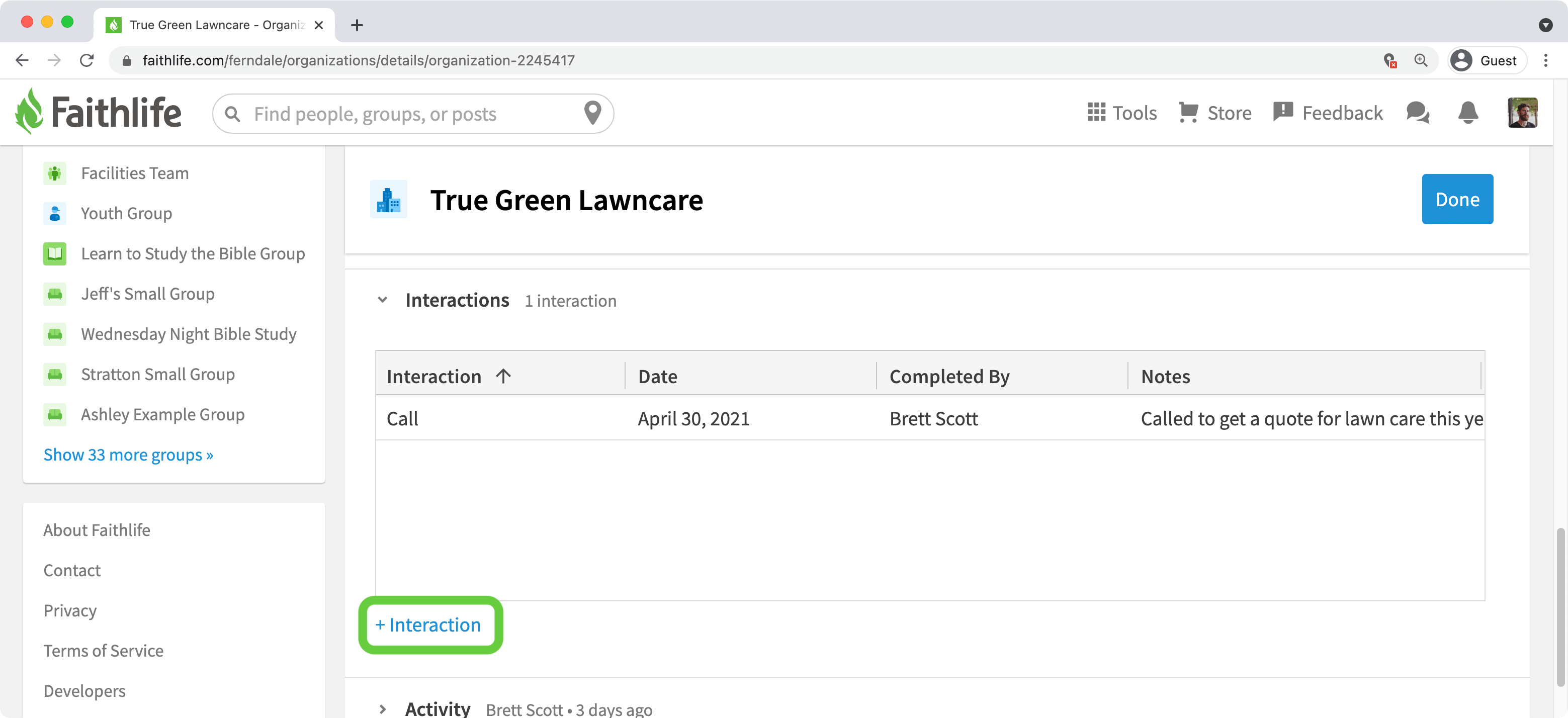
Task: Open Learn to Study the Bible Group
Action: click(x=193, y=254)
